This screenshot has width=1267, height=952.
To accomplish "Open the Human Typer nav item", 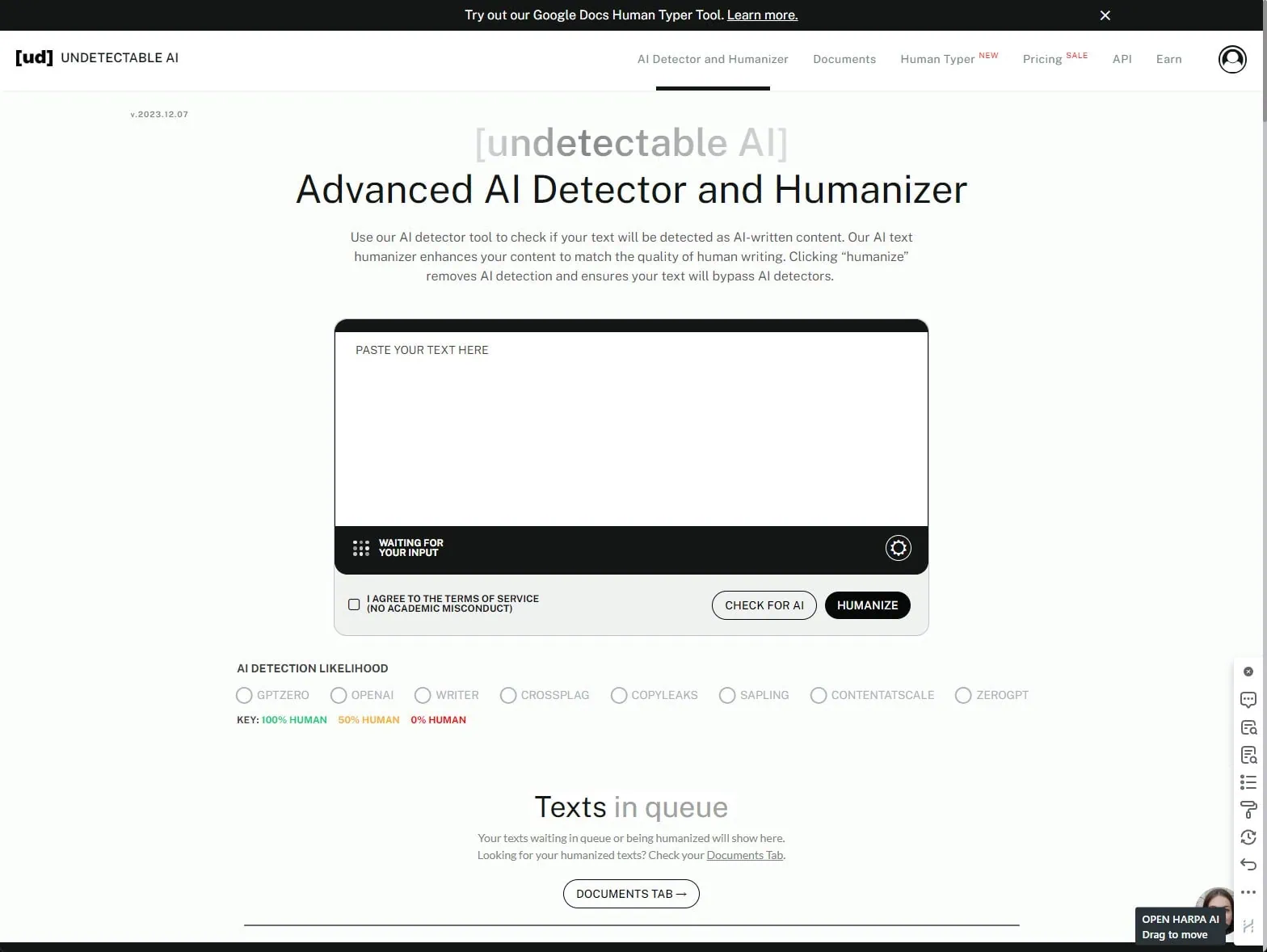I will pyautogui.click(x=937, y=59).
